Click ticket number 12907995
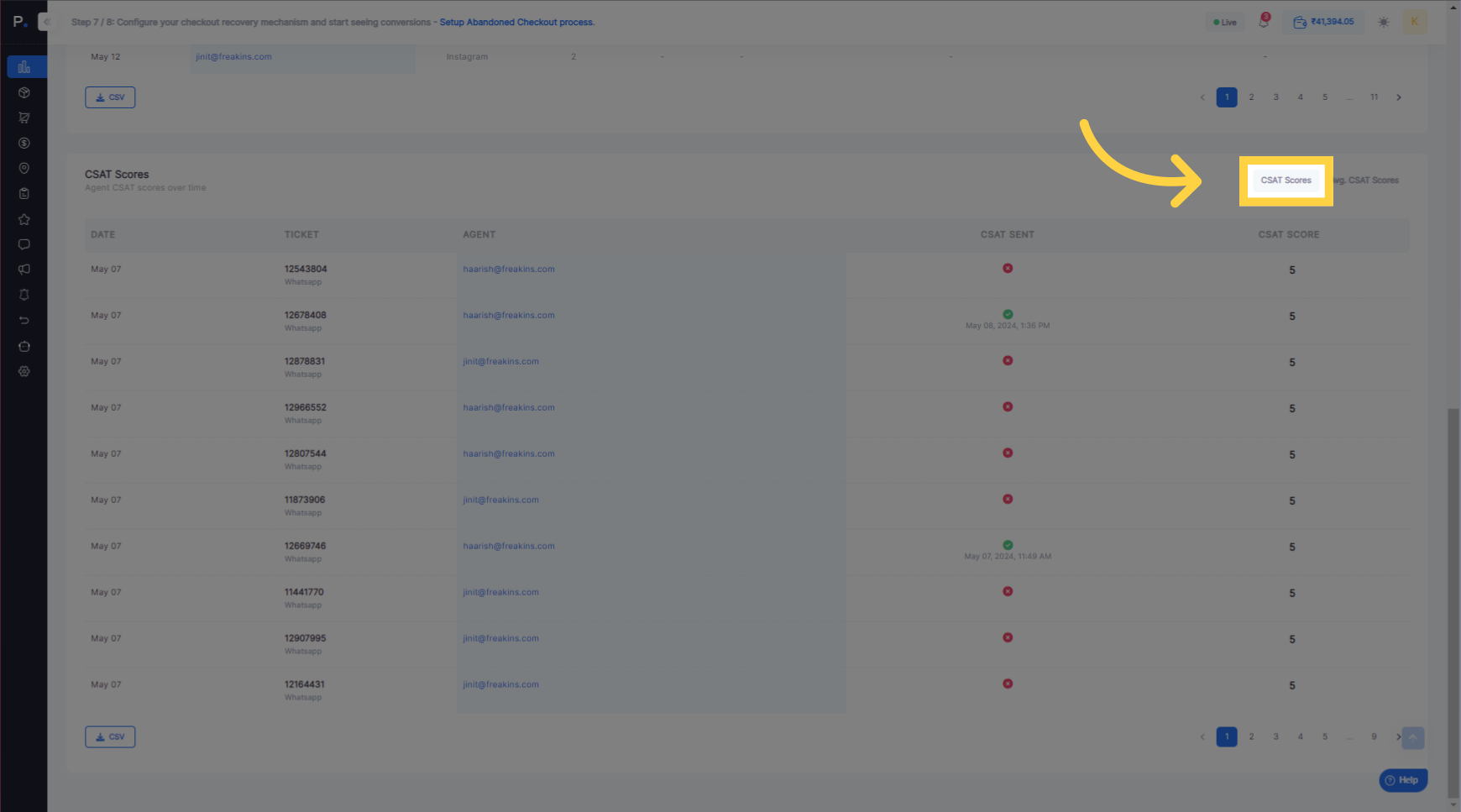The height and width of the screenshot is (812, 1461). tap(306, 639)
